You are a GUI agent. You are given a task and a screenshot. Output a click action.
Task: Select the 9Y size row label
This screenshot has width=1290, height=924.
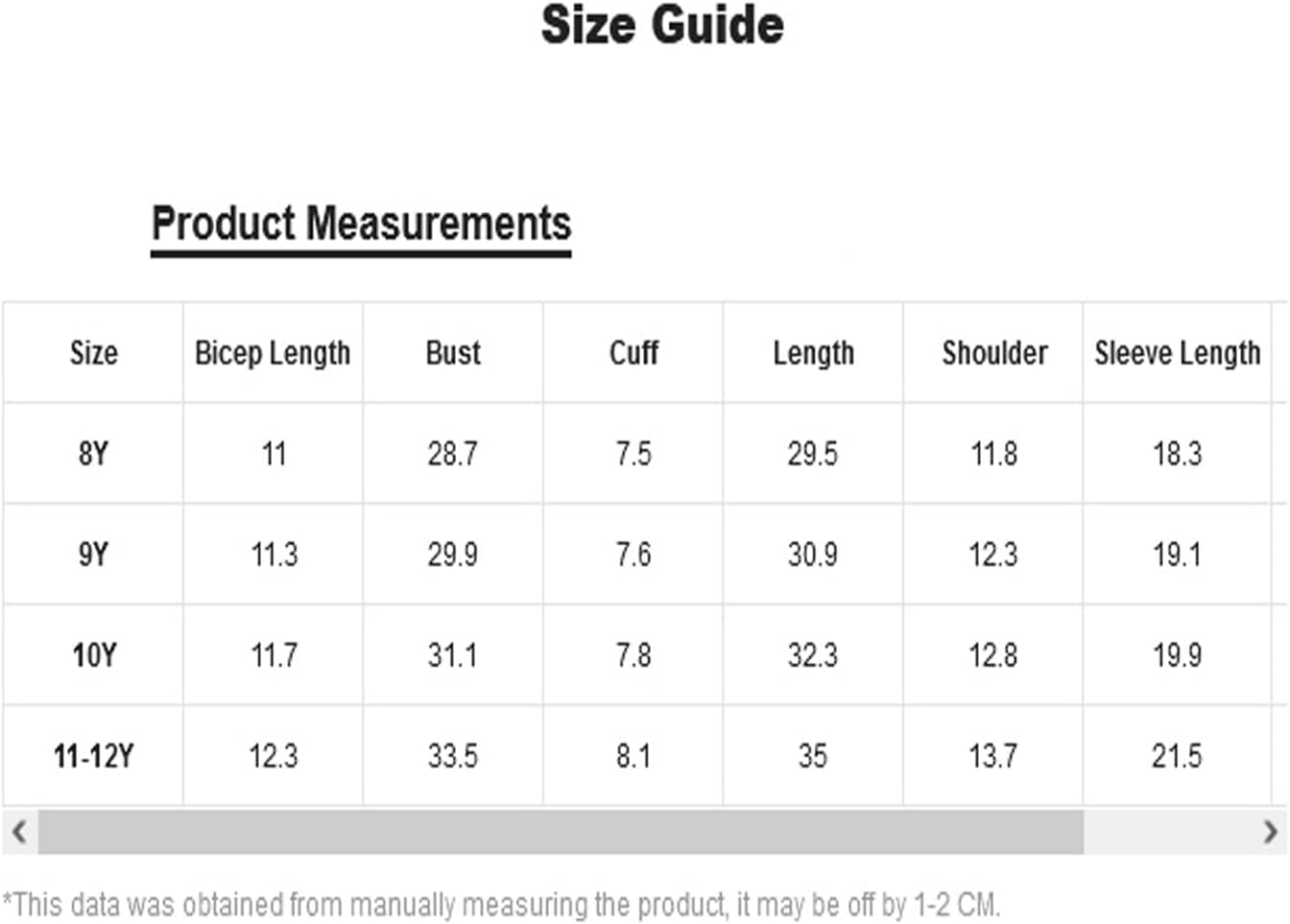[93, 555]
